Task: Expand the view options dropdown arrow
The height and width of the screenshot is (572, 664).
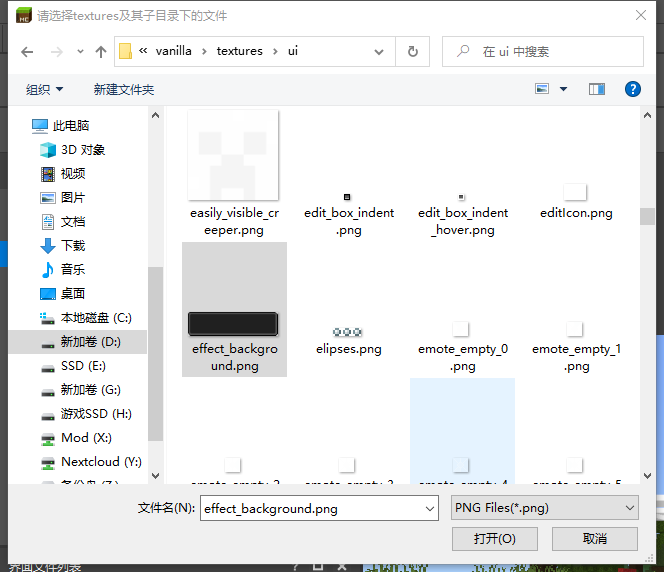Action: [x=563, y=89]
